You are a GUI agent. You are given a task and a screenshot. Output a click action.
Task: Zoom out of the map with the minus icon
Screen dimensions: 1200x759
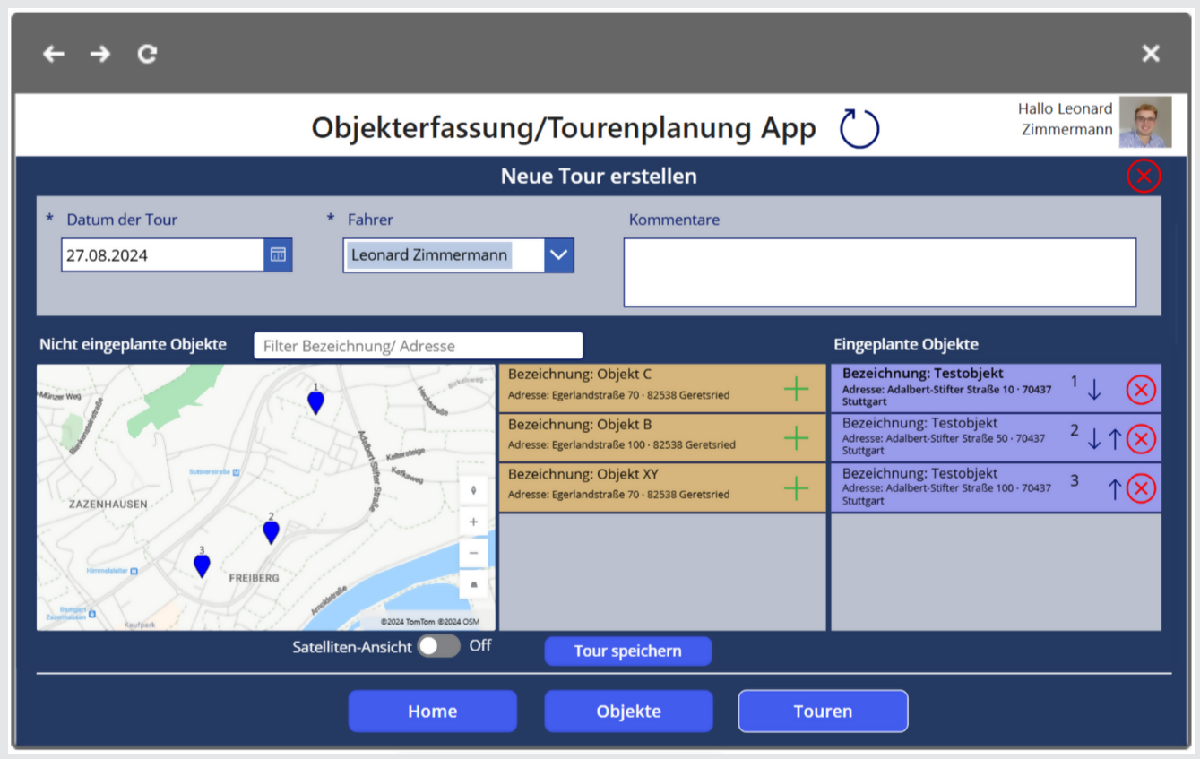click(x=473, y=552)
